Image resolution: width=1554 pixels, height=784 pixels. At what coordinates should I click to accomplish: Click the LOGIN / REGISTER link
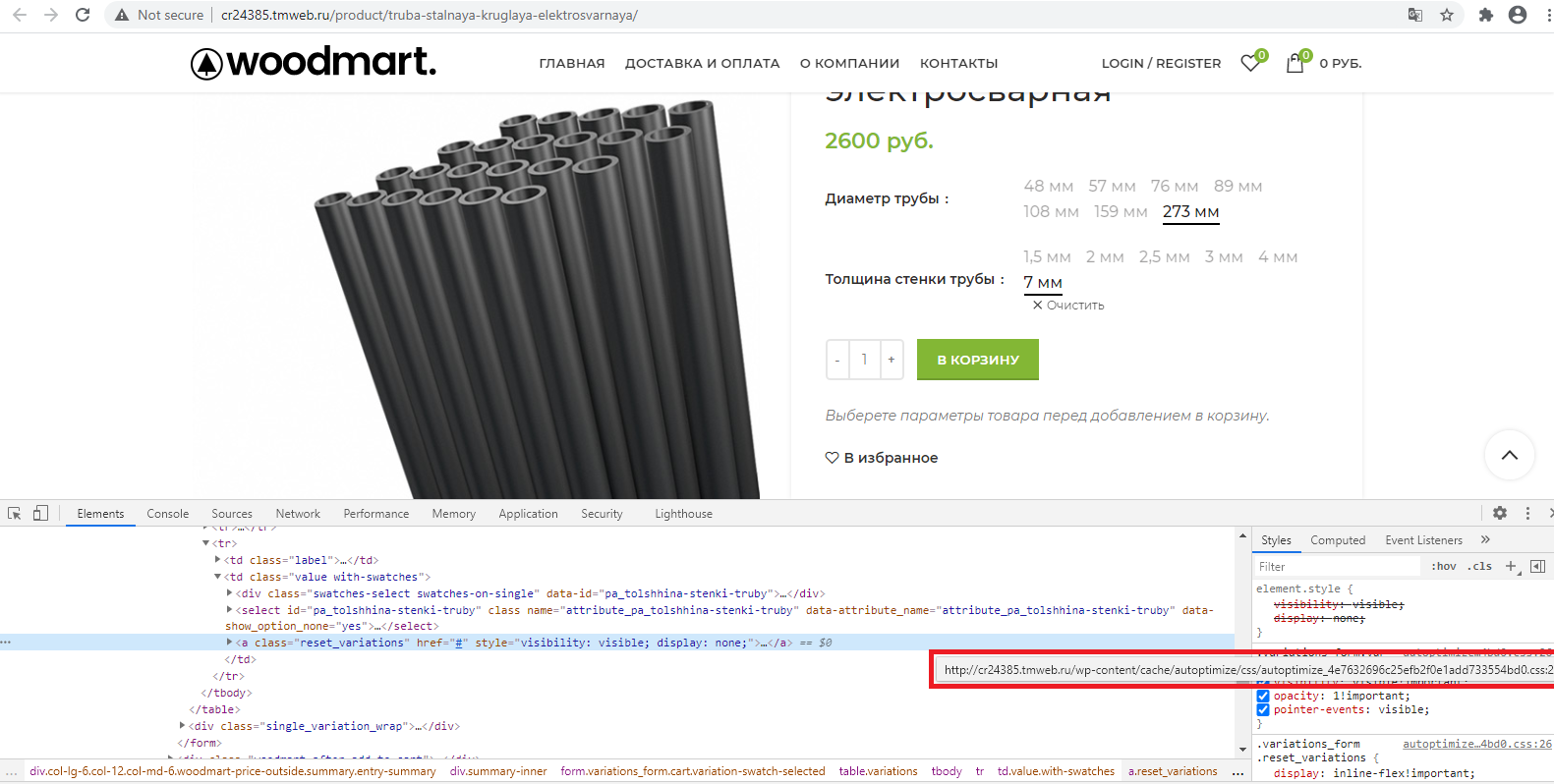[1162, 63]
